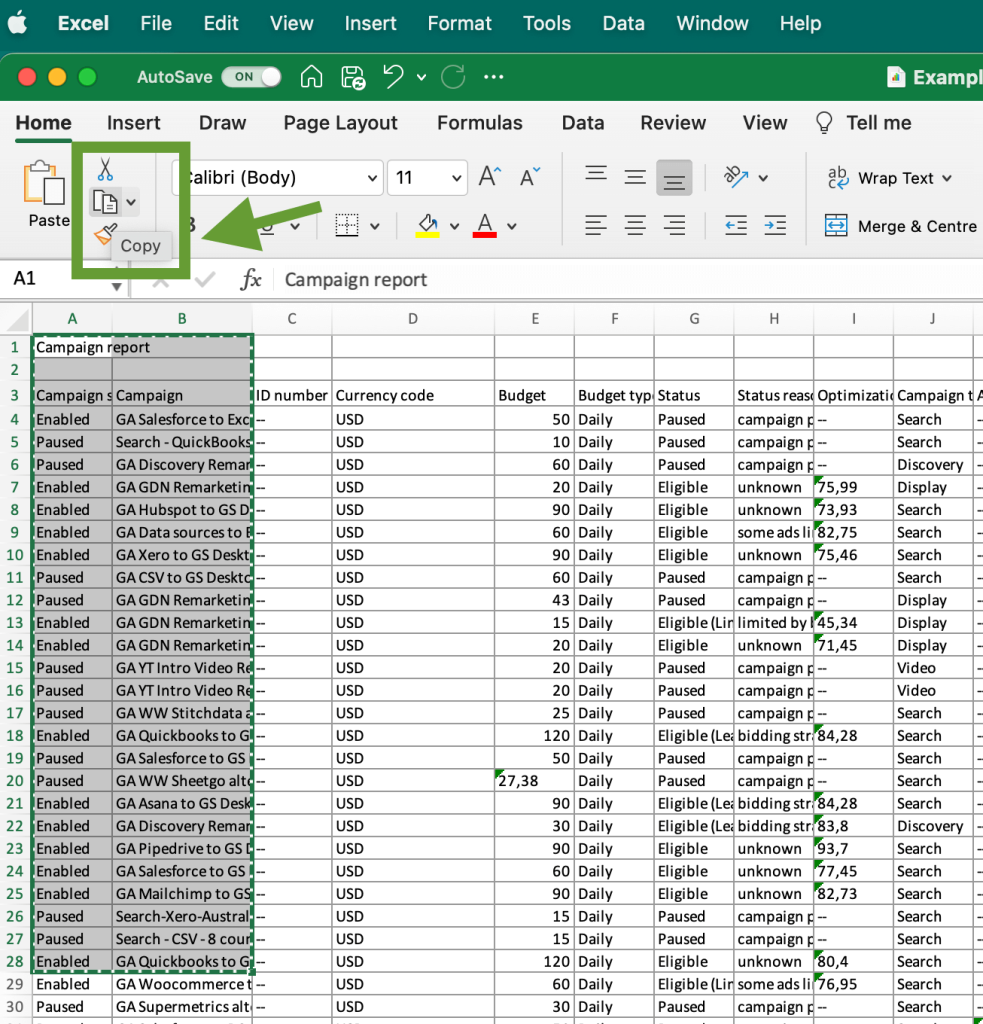Switch to the Formulas ribbon tab
This screenshot has height=1024, width=983.
(480, 123)
